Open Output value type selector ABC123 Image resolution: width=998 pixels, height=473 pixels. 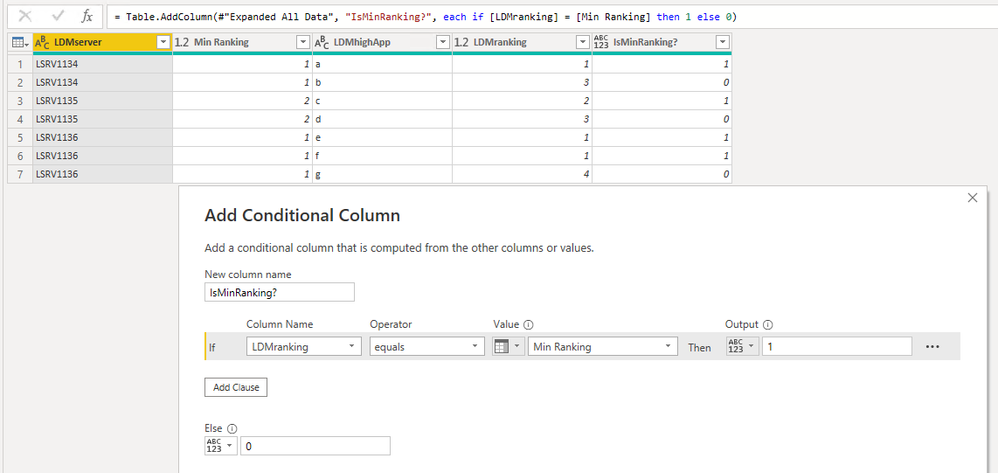(x=742, y=346)
